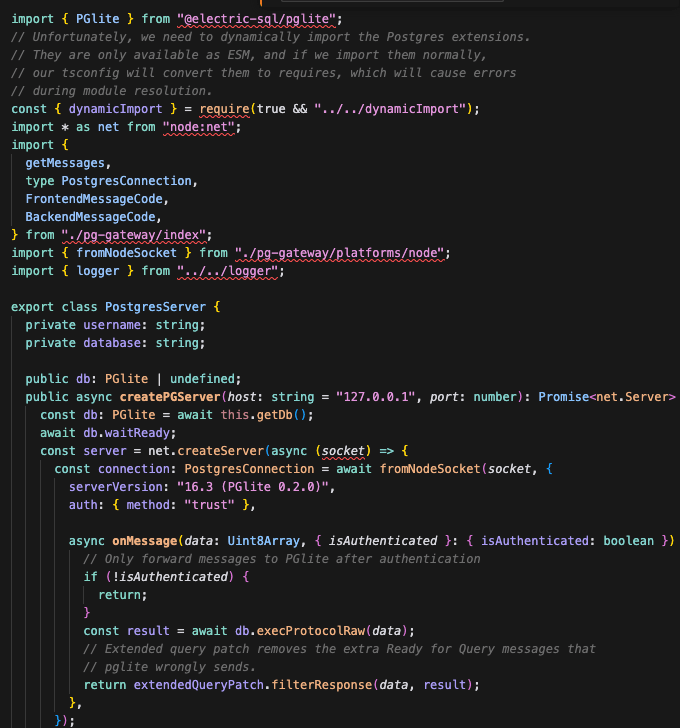
Task: Click the FrontendMessageCode import name
Action: (x=94, y=199)
